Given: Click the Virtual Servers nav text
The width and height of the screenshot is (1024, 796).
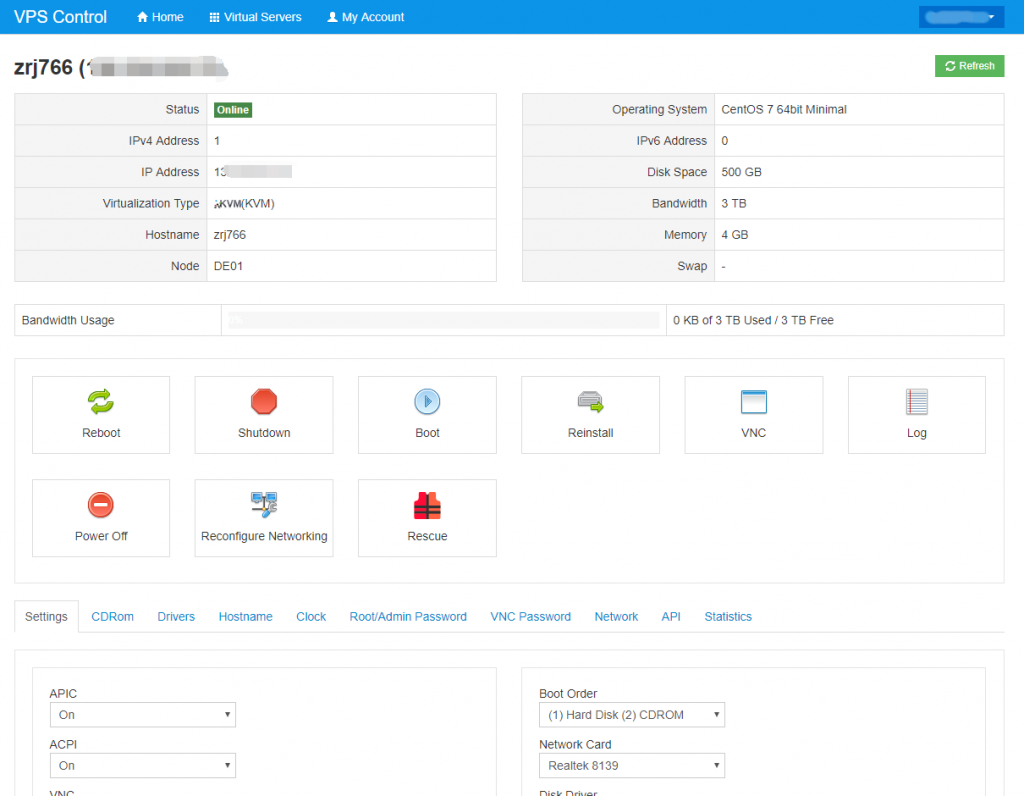Looking at the screenshot, I should pos(263,17).
